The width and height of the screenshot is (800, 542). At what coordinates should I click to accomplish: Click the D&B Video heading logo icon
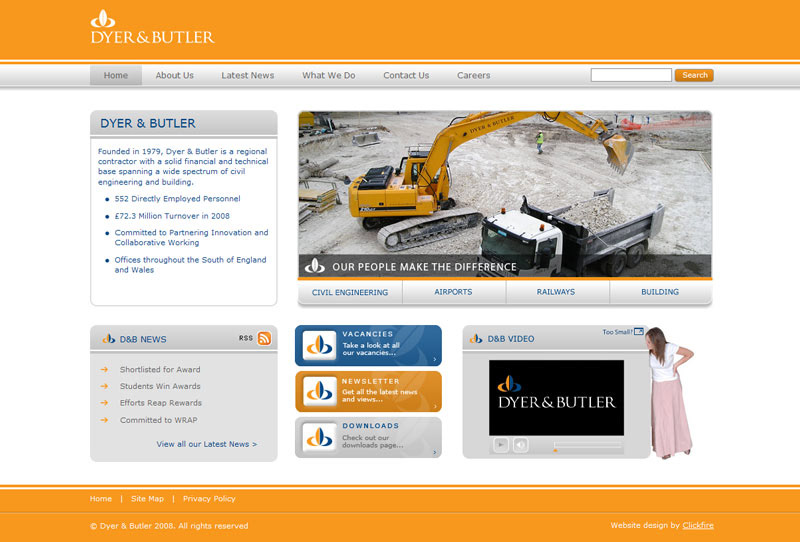click(x=476, y=339)
